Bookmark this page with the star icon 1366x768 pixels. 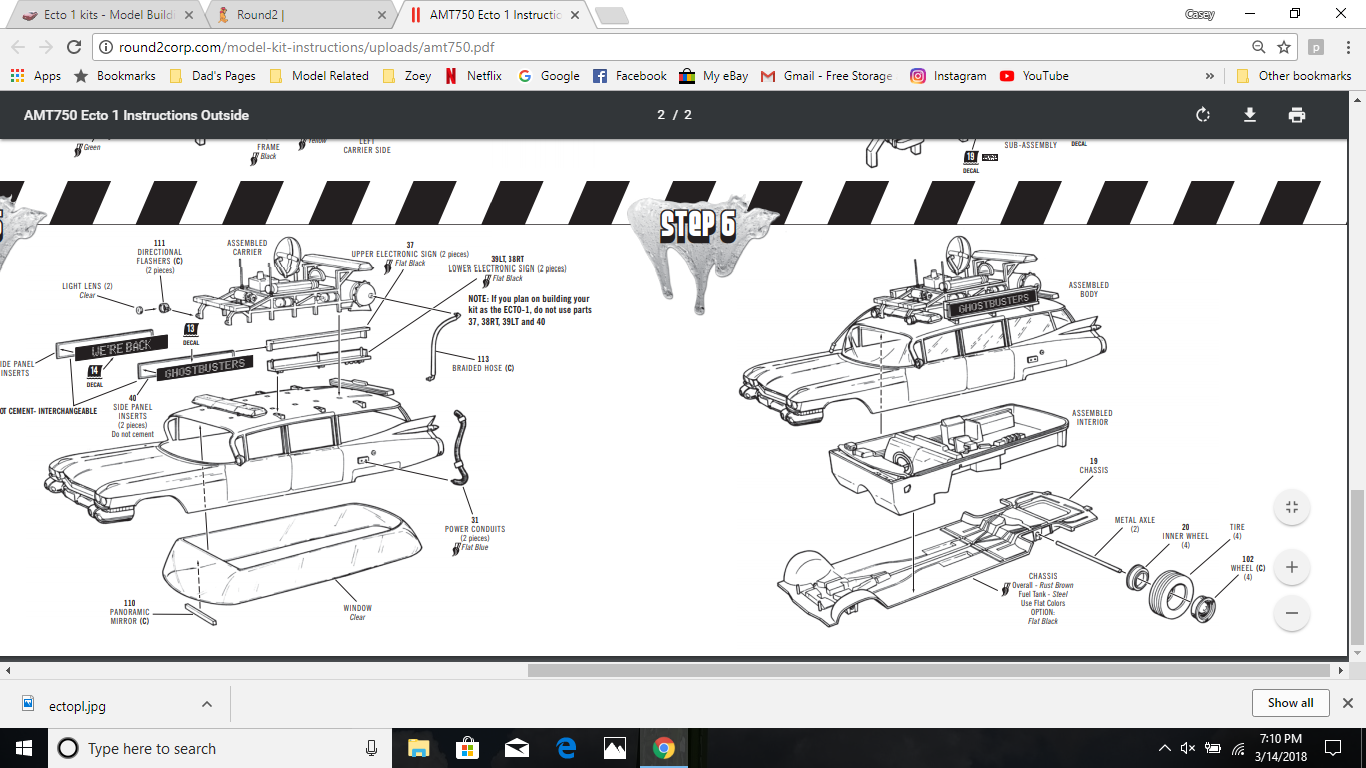point(1284,47)
